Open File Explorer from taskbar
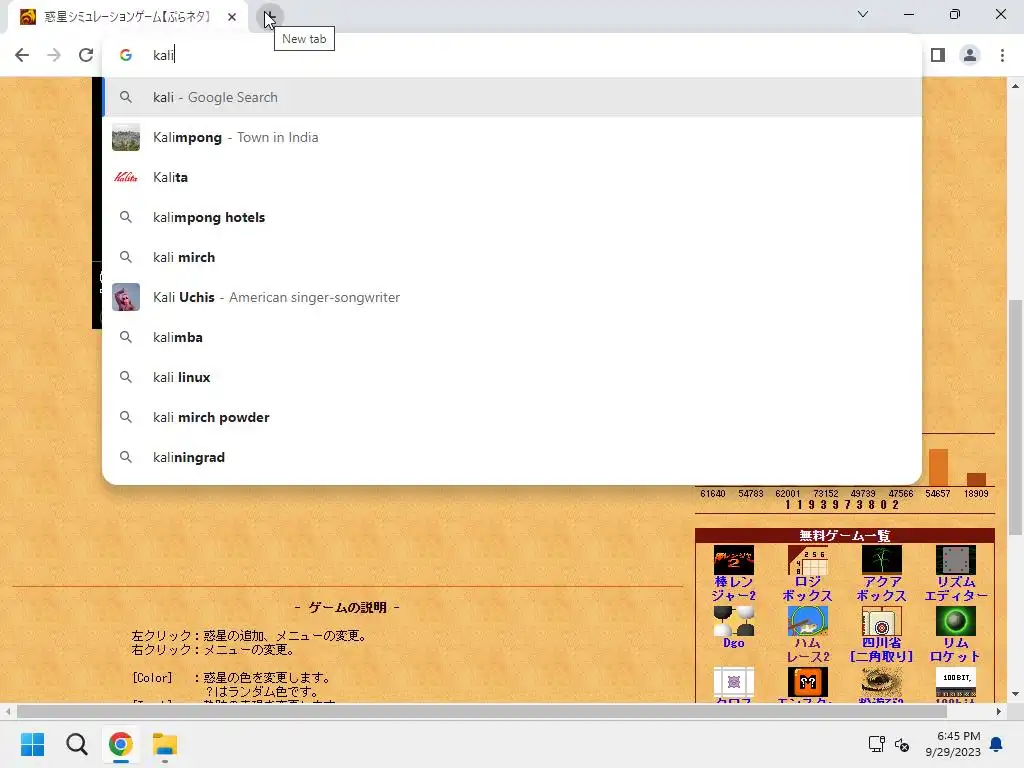This screenshot has height=768, width=1024. click(165, 744)
